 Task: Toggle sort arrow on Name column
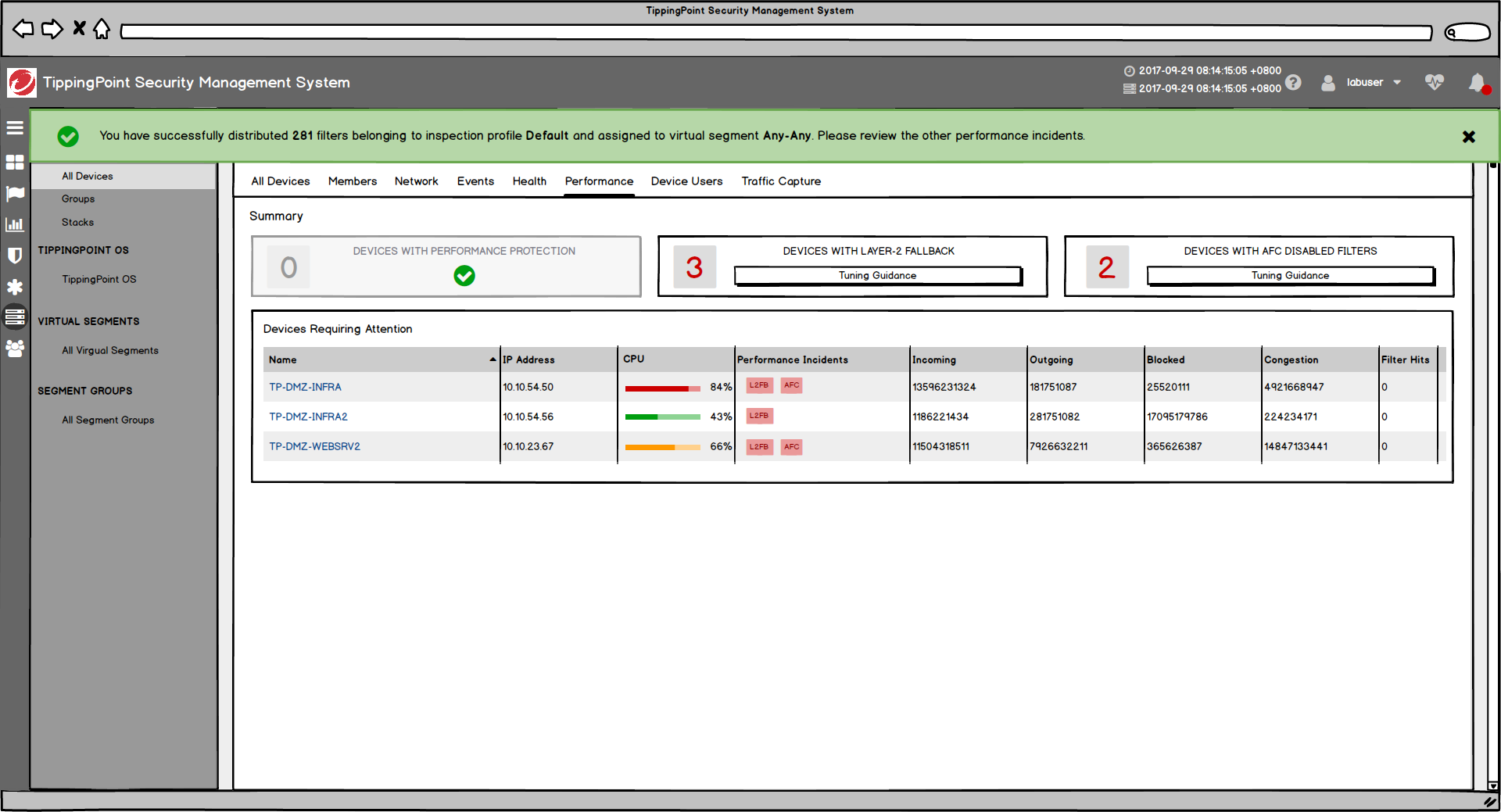coord(493,359)
